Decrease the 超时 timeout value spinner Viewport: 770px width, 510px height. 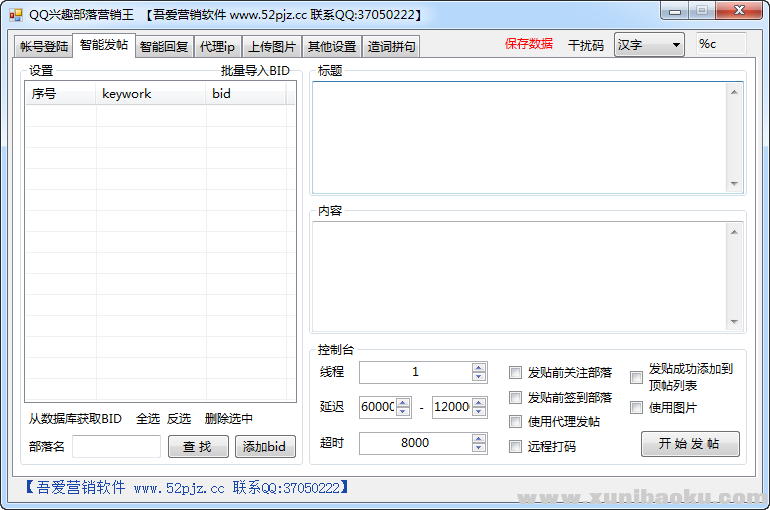[x=479, y=448]
